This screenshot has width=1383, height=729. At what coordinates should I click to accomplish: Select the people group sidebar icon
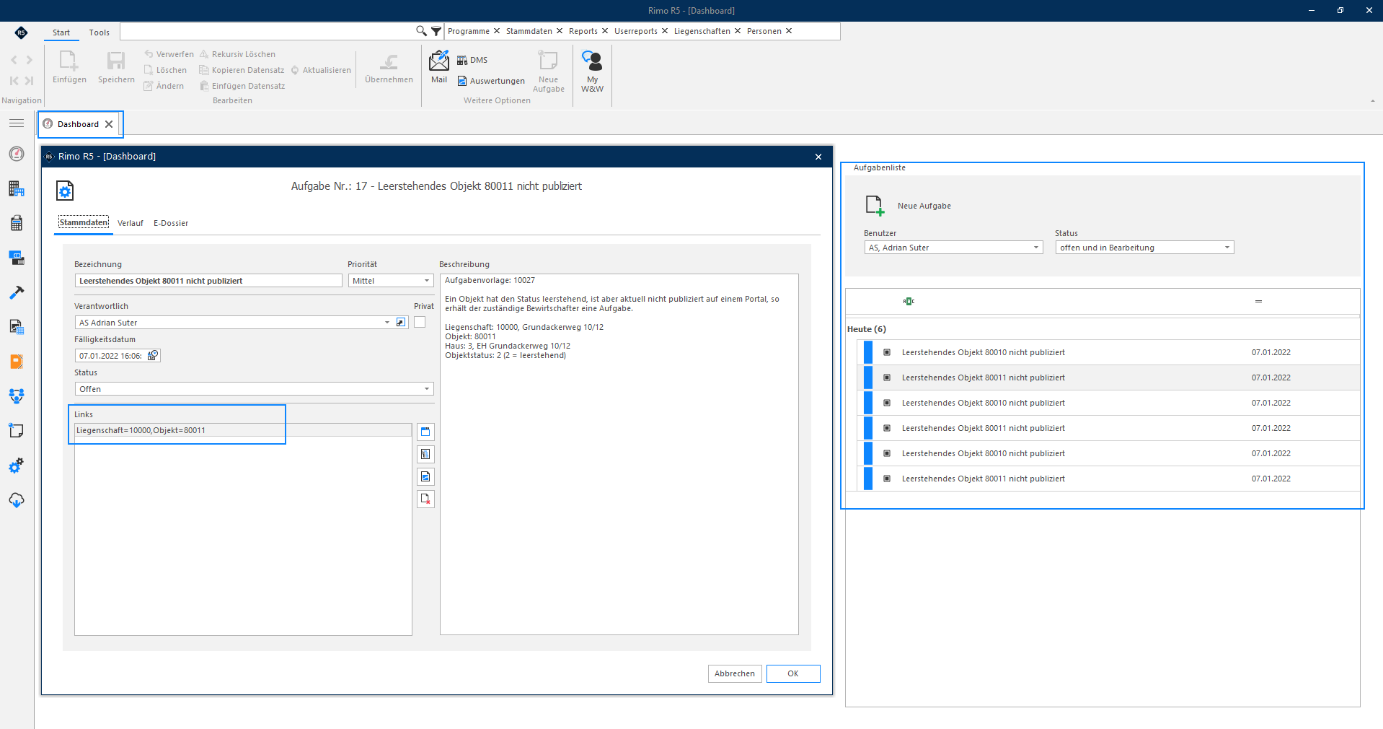[16, 395]
